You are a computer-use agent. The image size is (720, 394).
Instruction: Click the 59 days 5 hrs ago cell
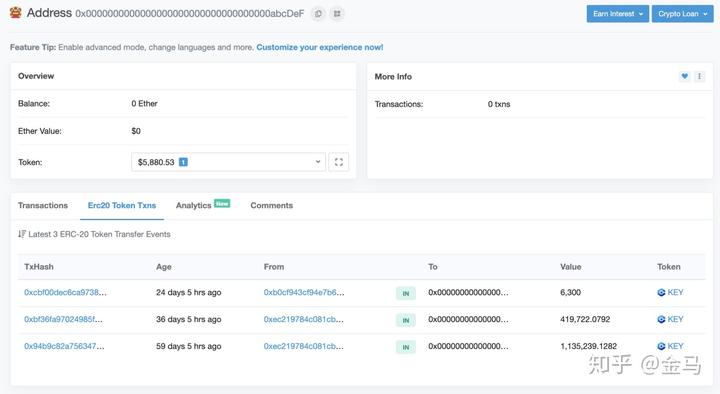[189, 346]
